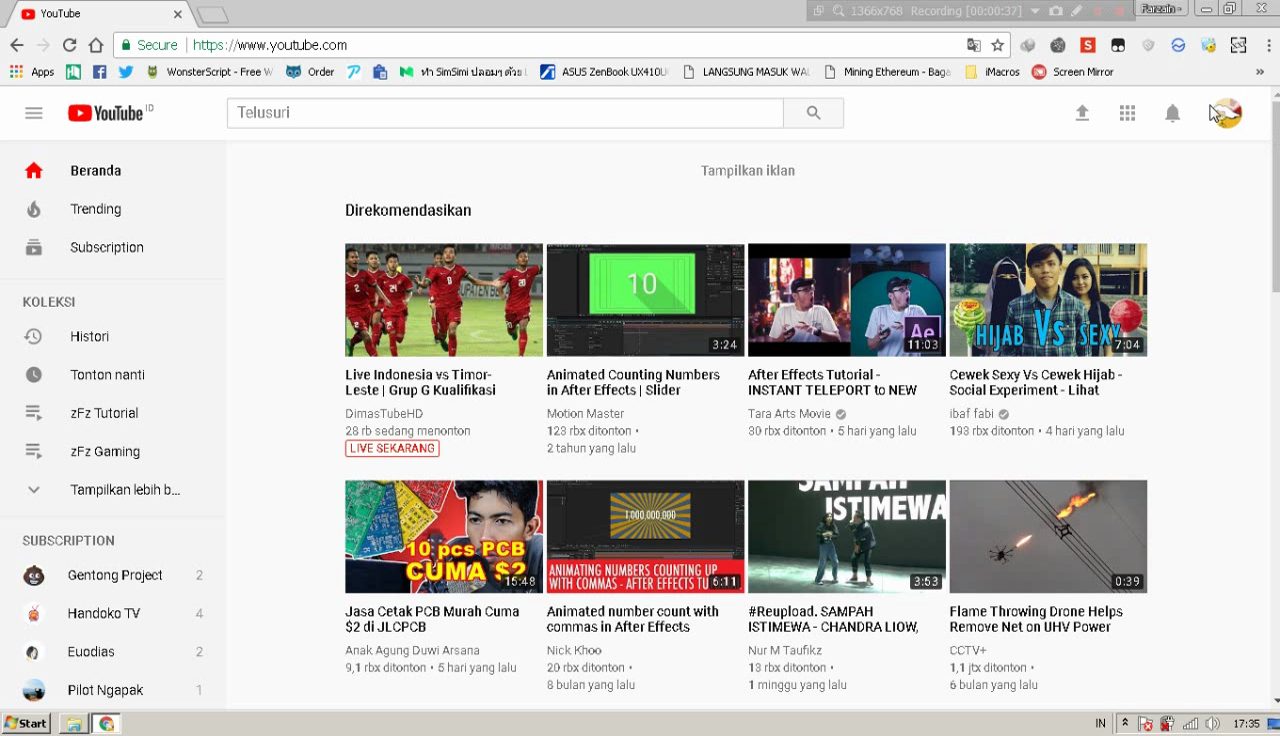Click the search magnifier button

pyautogui.click(x=813, y=113)
